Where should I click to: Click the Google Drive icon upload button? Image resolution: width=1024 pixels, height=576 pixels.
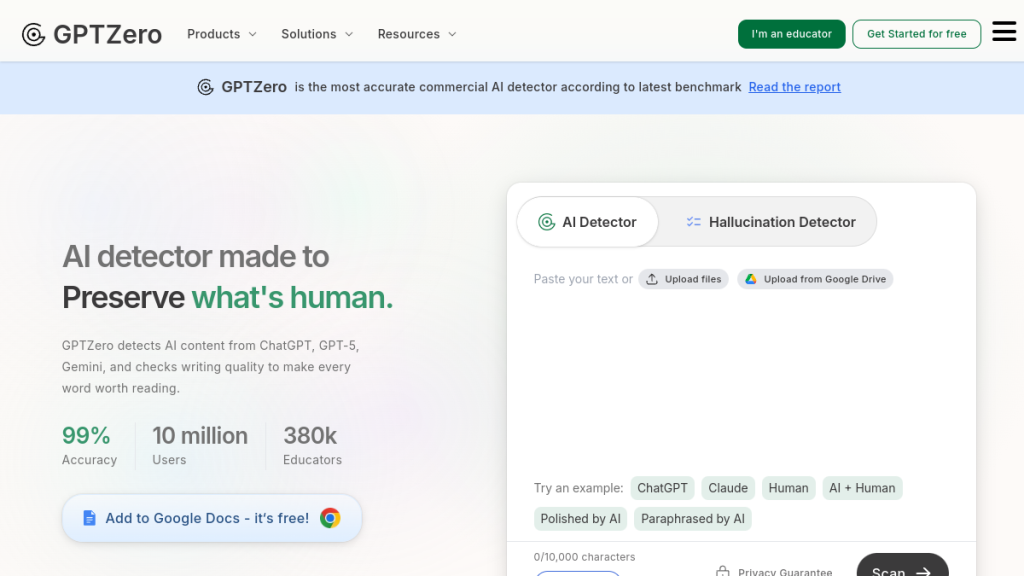(x=750, y=279)
